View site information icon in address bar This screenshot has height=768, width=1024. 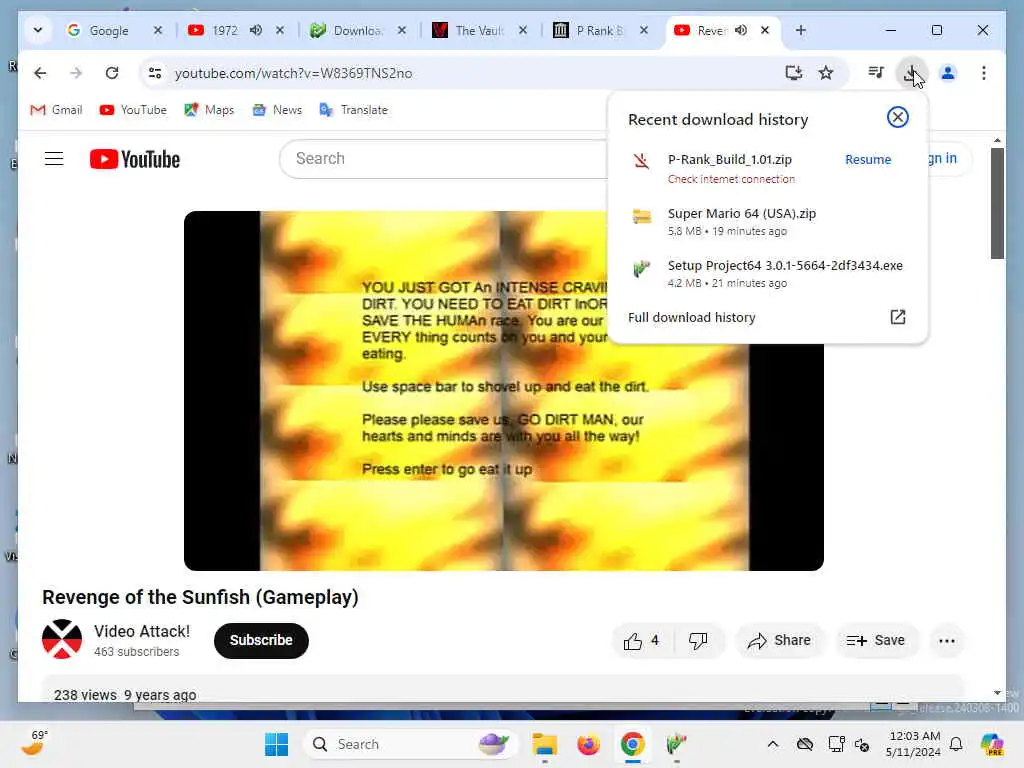pyautogui.click(x=155, y=73)
